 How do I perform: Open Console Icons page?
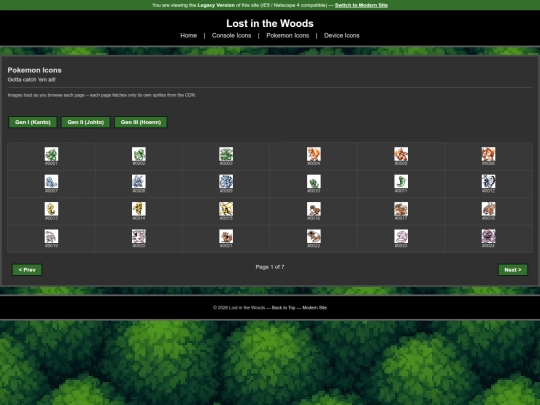(231, 35)
